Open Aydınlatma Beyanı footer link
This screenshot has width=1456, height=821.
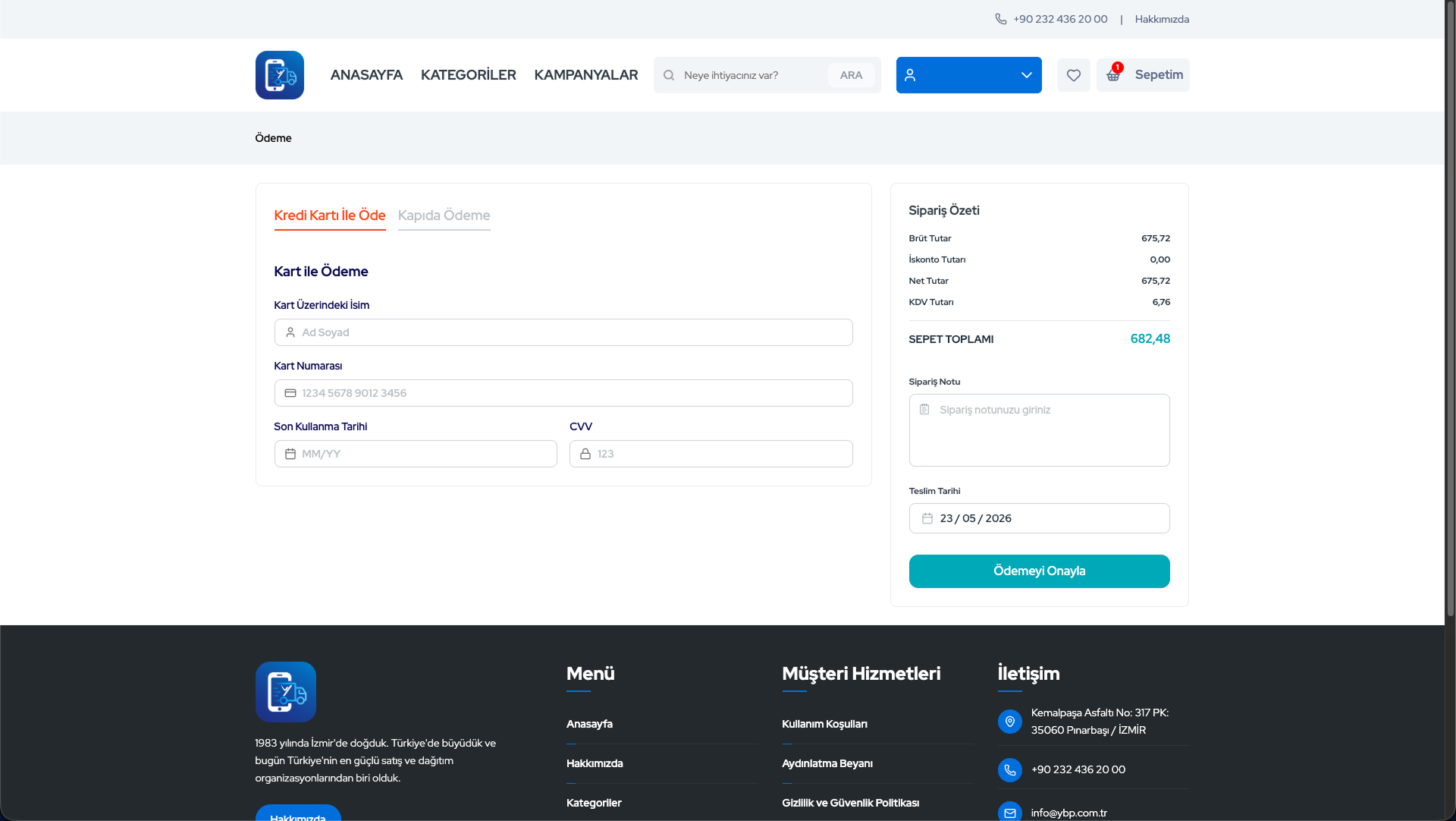point(827,763)
